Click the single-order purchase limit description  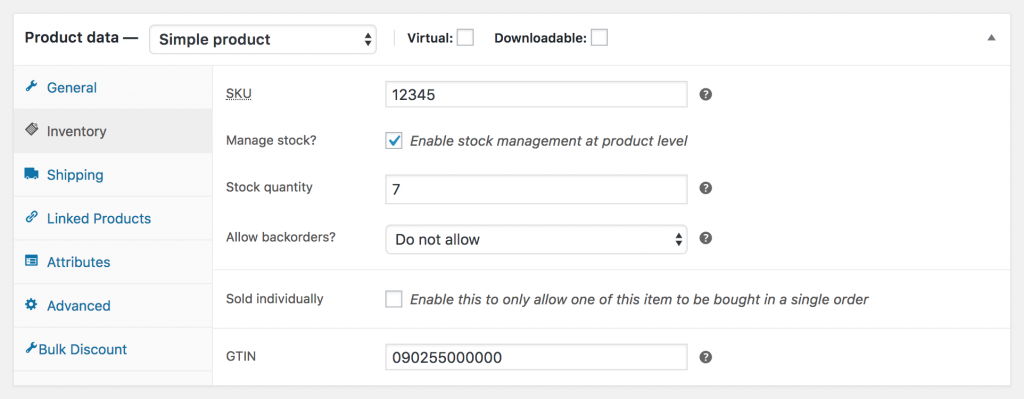click(639, 300)
